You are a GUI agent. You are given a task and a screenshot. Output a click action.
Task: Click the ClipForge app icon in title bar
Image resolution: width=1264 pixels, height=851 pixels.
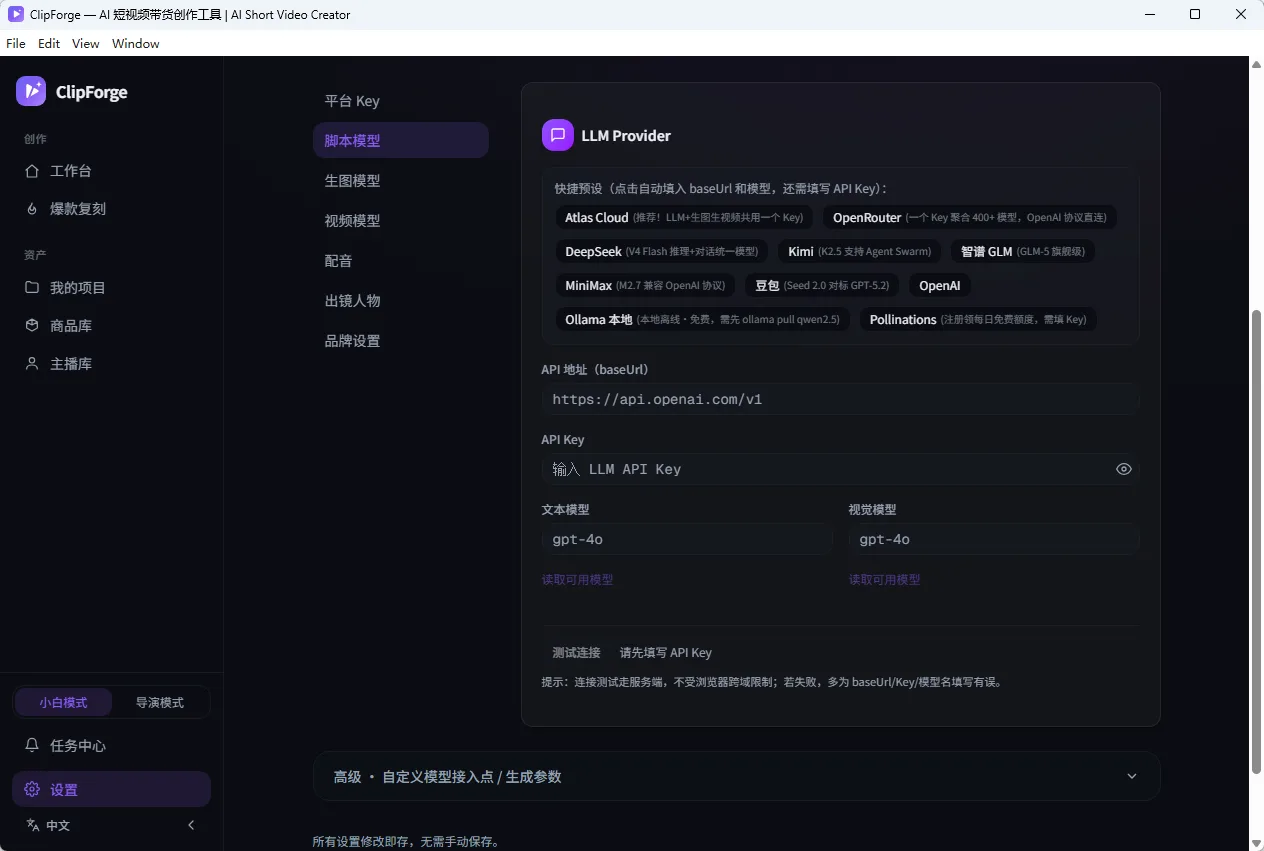pyautogui.click(x=16, y=14)
